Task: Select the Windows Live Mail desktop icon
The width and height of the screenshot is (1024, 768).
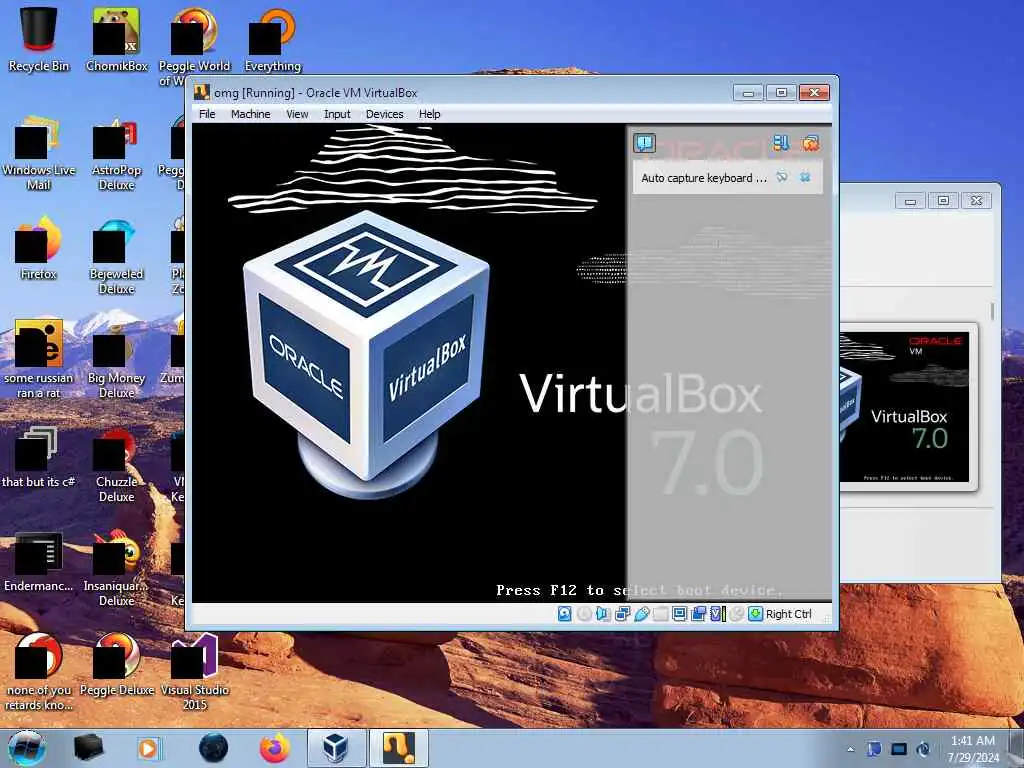Action: point(39,153)
